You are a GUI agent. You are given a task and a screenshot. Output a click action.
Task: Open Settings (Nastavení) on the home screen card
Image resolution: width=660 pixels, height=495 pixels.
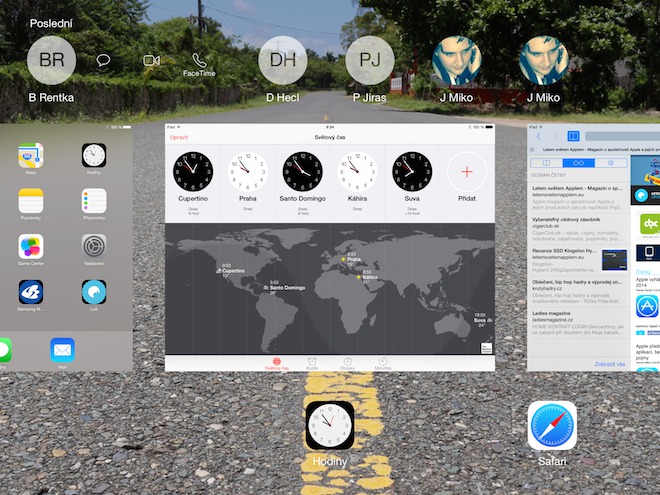tap(94, 246)
